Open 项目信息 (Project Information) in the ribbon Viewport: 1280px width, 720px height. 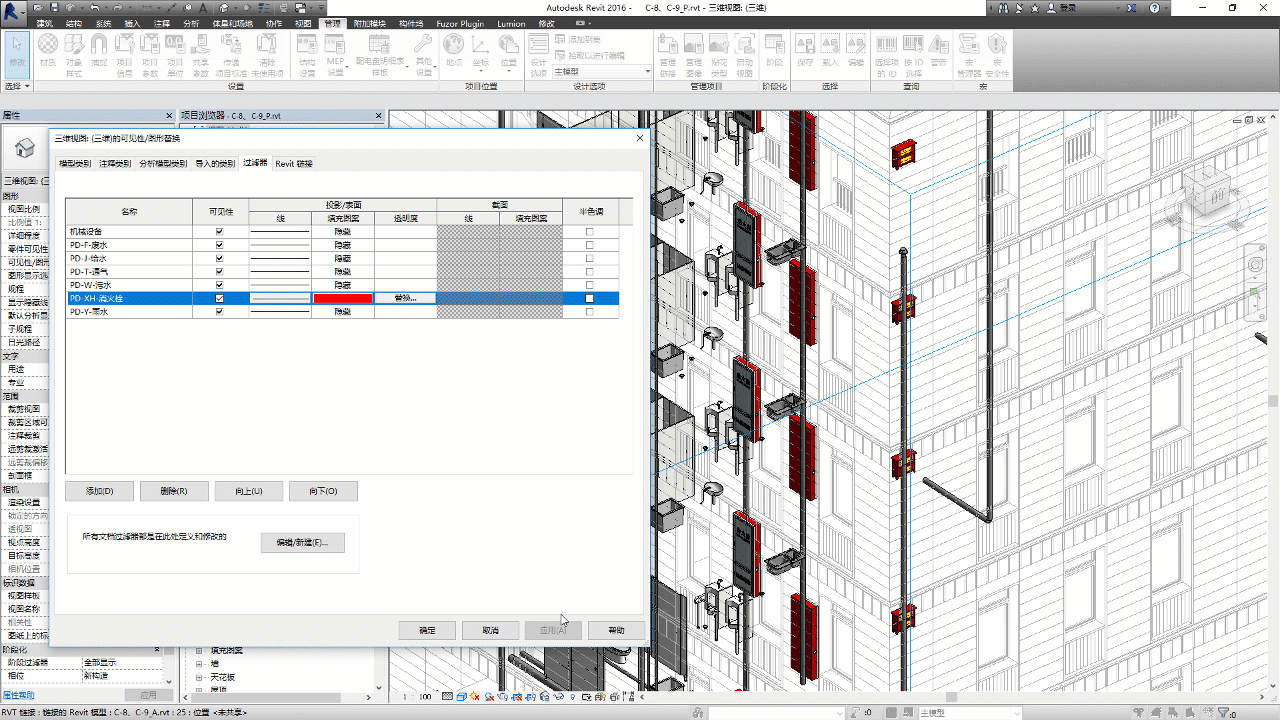[x=124, y=55]
